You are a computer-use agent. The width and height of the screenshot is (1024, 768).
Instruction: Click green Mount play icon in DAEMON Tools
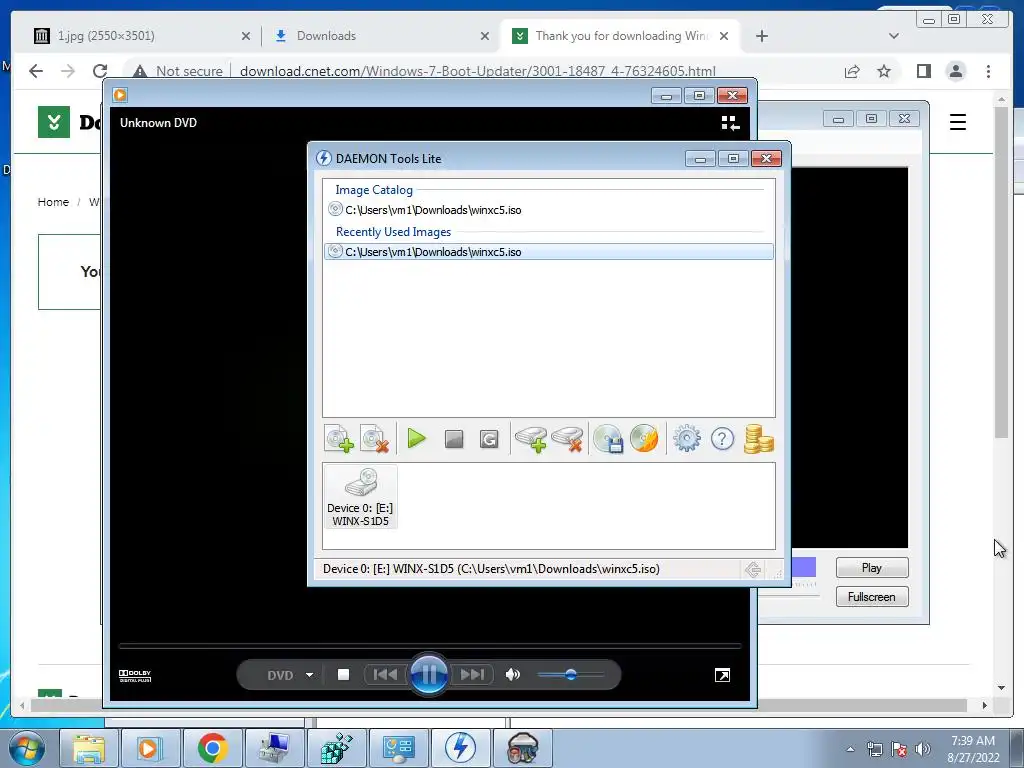[416, 439]
